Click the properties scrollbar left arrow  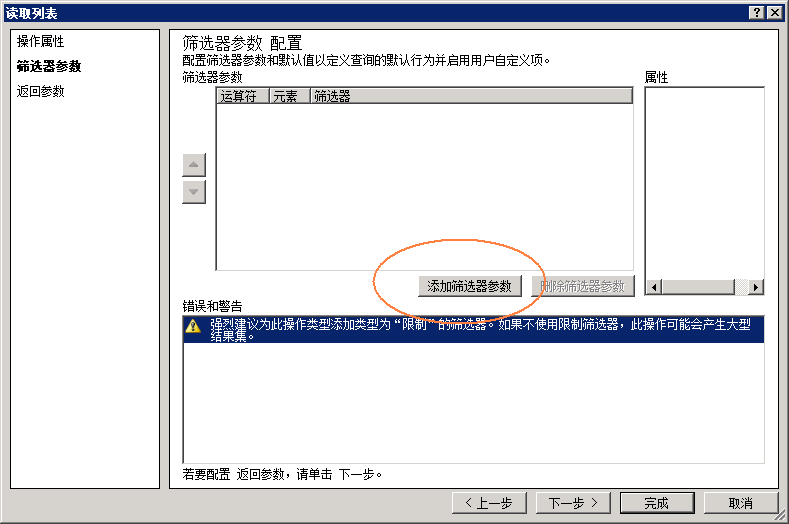click(x=654, y=287)
